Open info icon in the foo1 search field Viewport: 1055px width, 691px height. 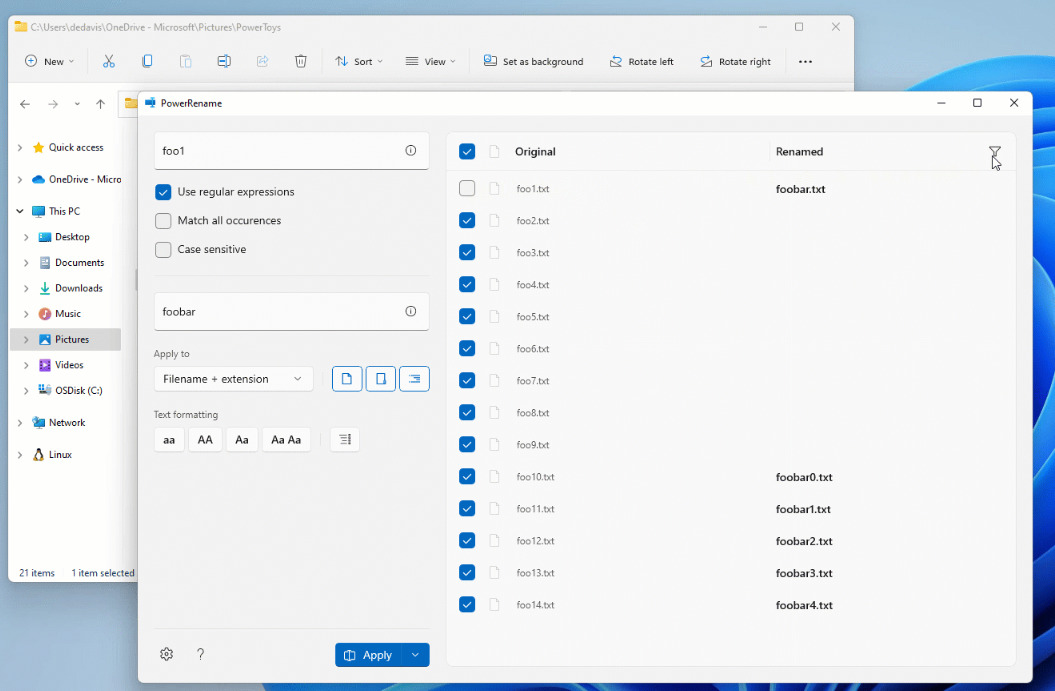coord(410,150)
